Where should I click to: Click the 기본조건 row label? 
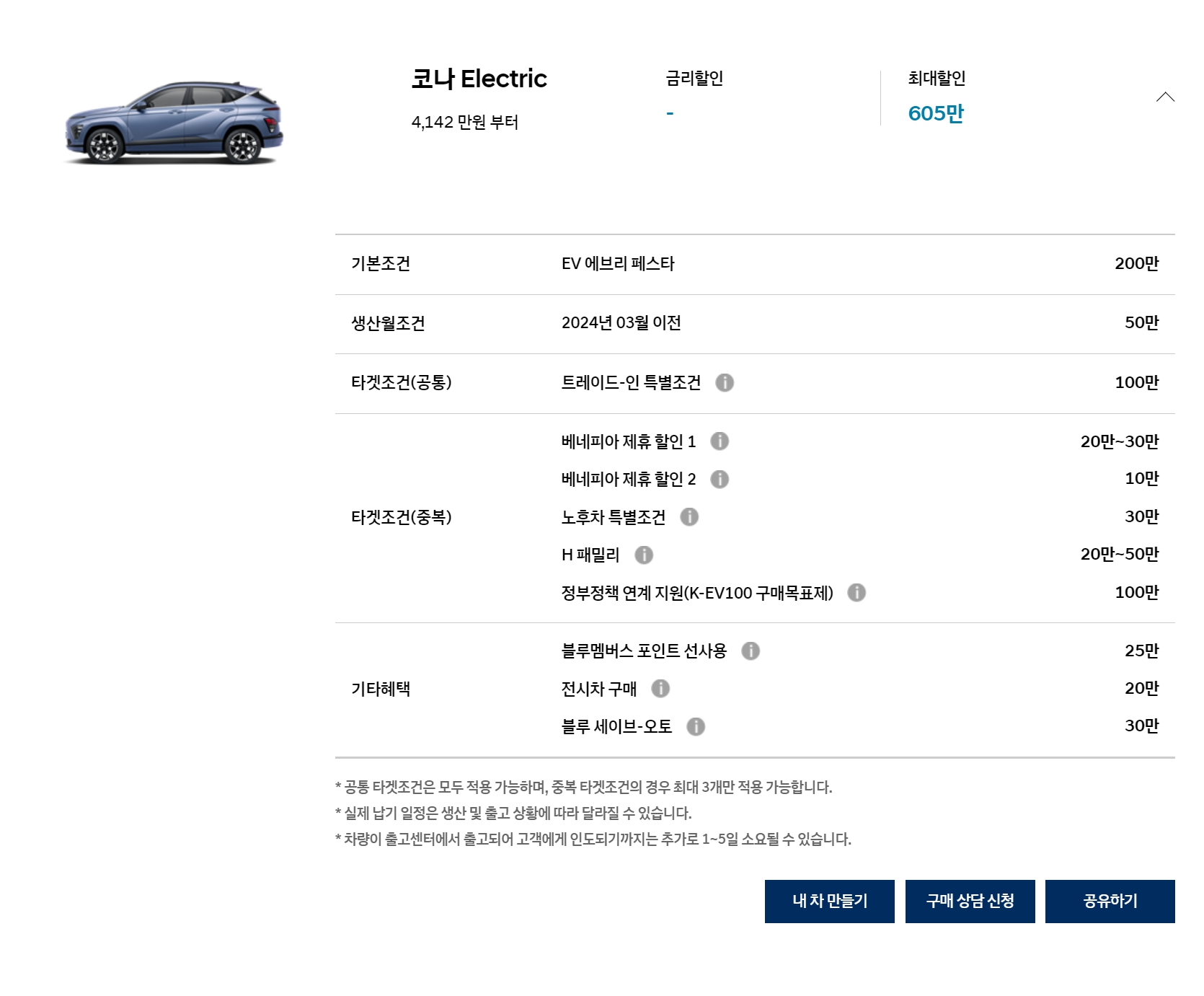pyautogui.click(x=381, y=264)
